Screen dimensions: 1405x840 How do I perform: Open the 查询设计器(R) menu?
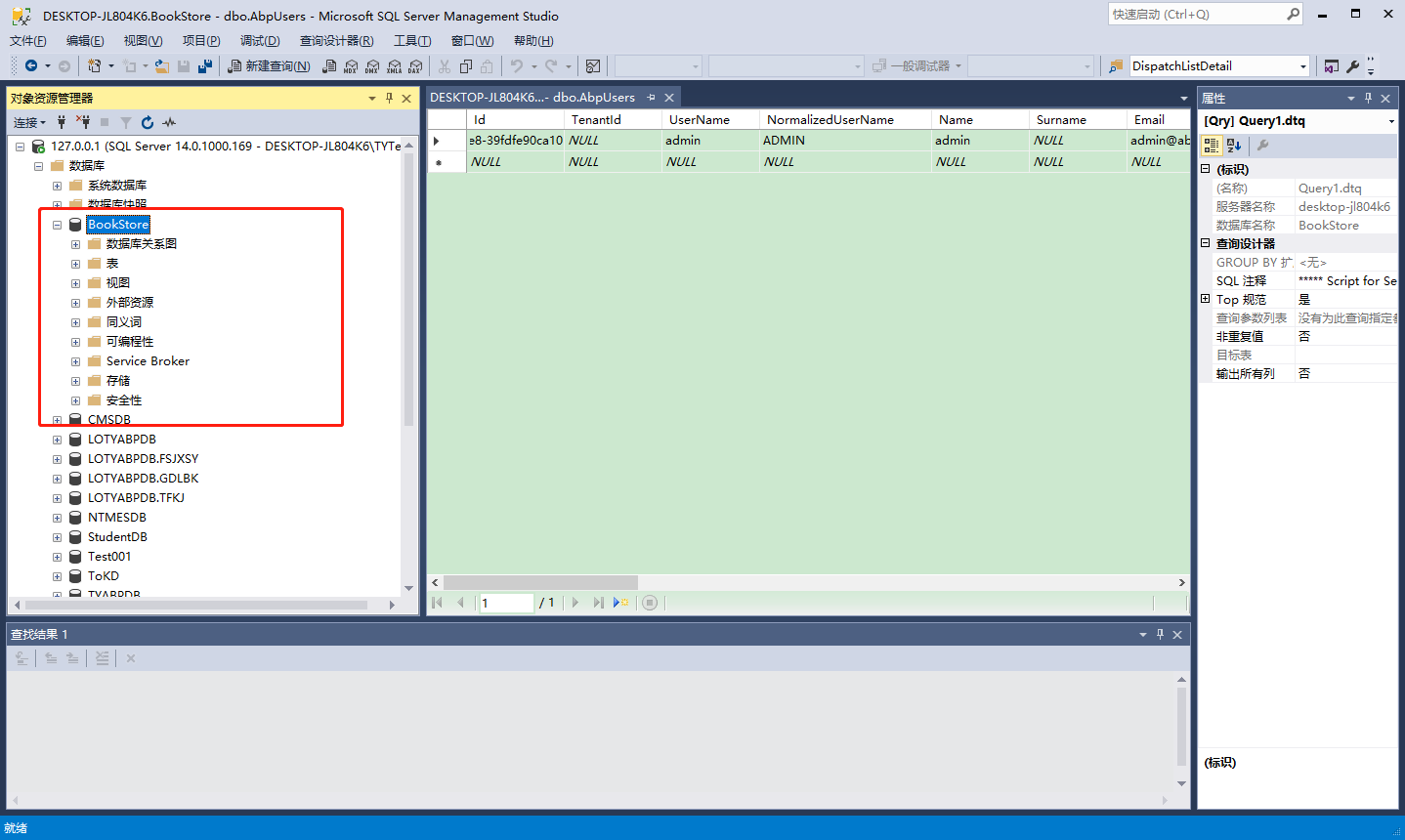(336, 40)
